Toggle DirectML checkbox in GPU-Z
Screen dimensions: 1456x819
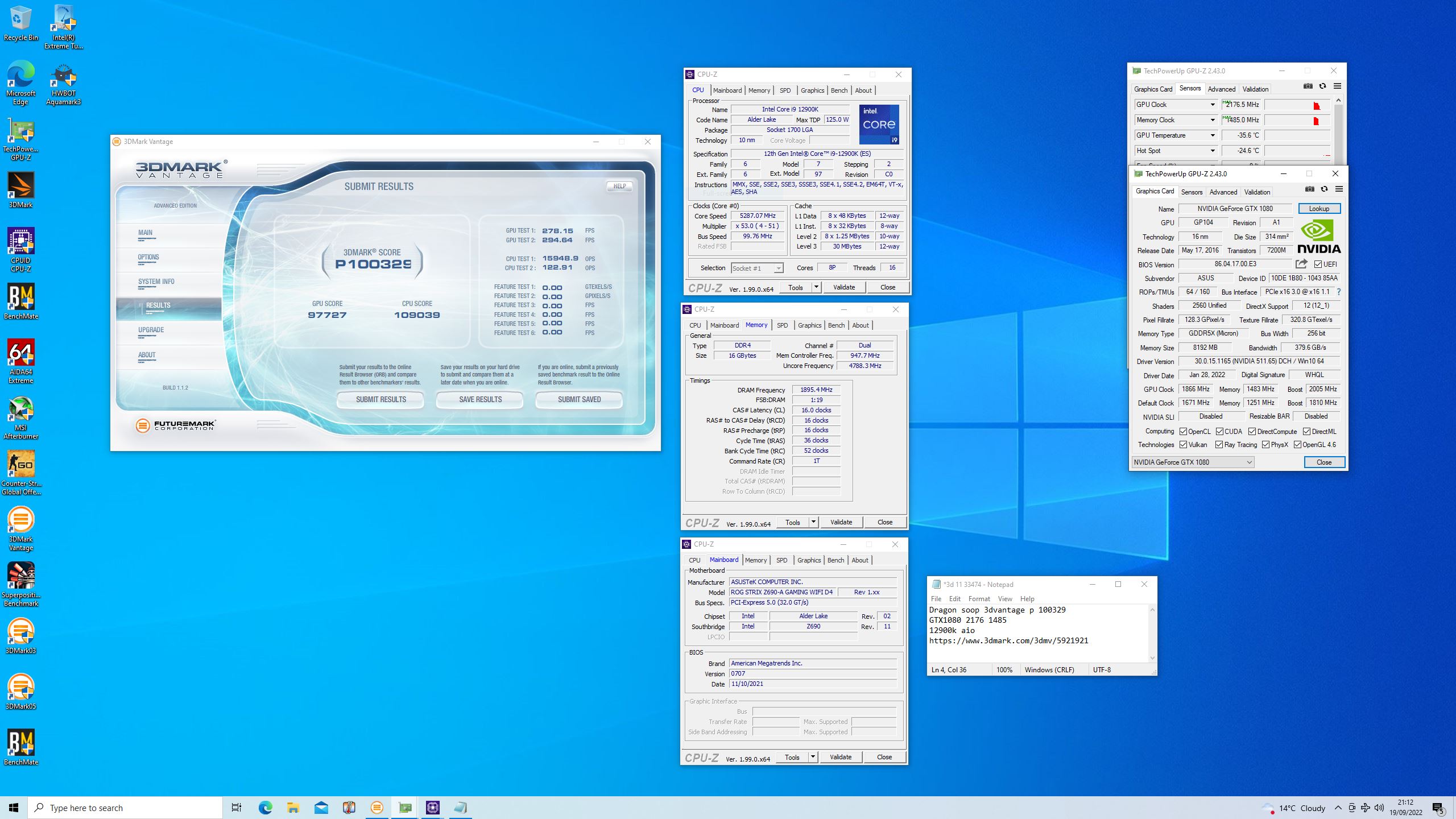coord(1306,432)
